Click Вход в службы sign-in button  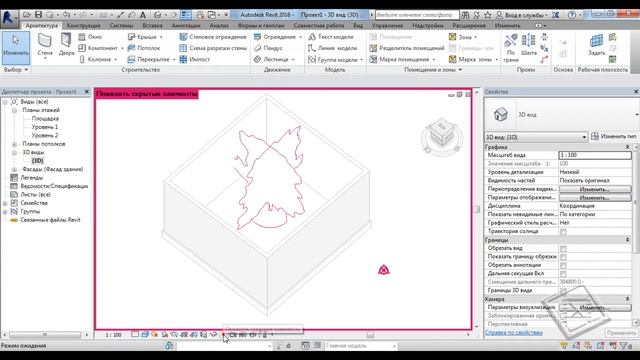pyautogui.click(x=521, y=15)
